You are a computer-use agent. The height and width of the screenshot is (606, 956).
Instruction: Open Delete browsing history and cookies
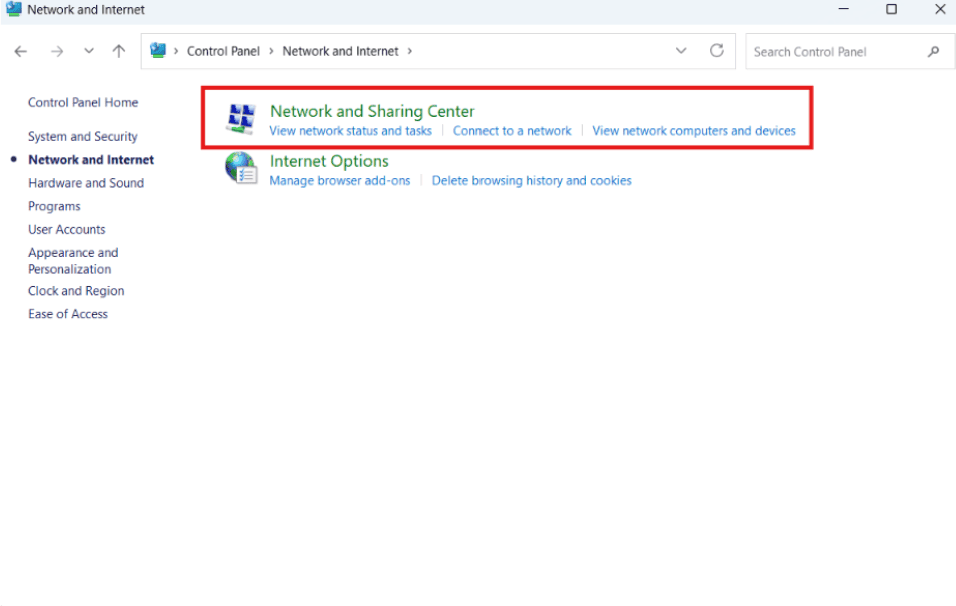pyautogui.click(x=532, y=180)
